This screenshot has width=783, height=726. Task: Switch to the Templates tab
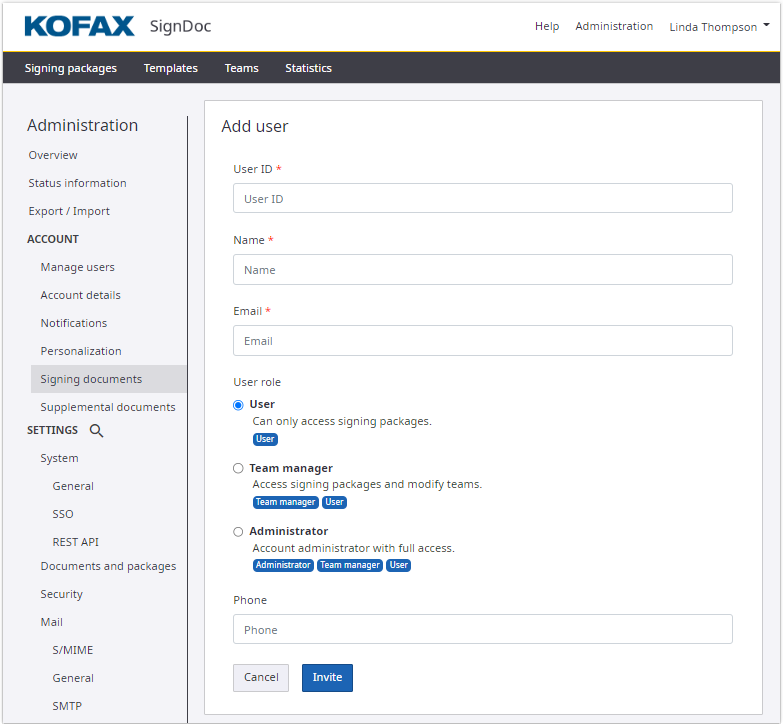pyautogui.click(x=170, y=68)
